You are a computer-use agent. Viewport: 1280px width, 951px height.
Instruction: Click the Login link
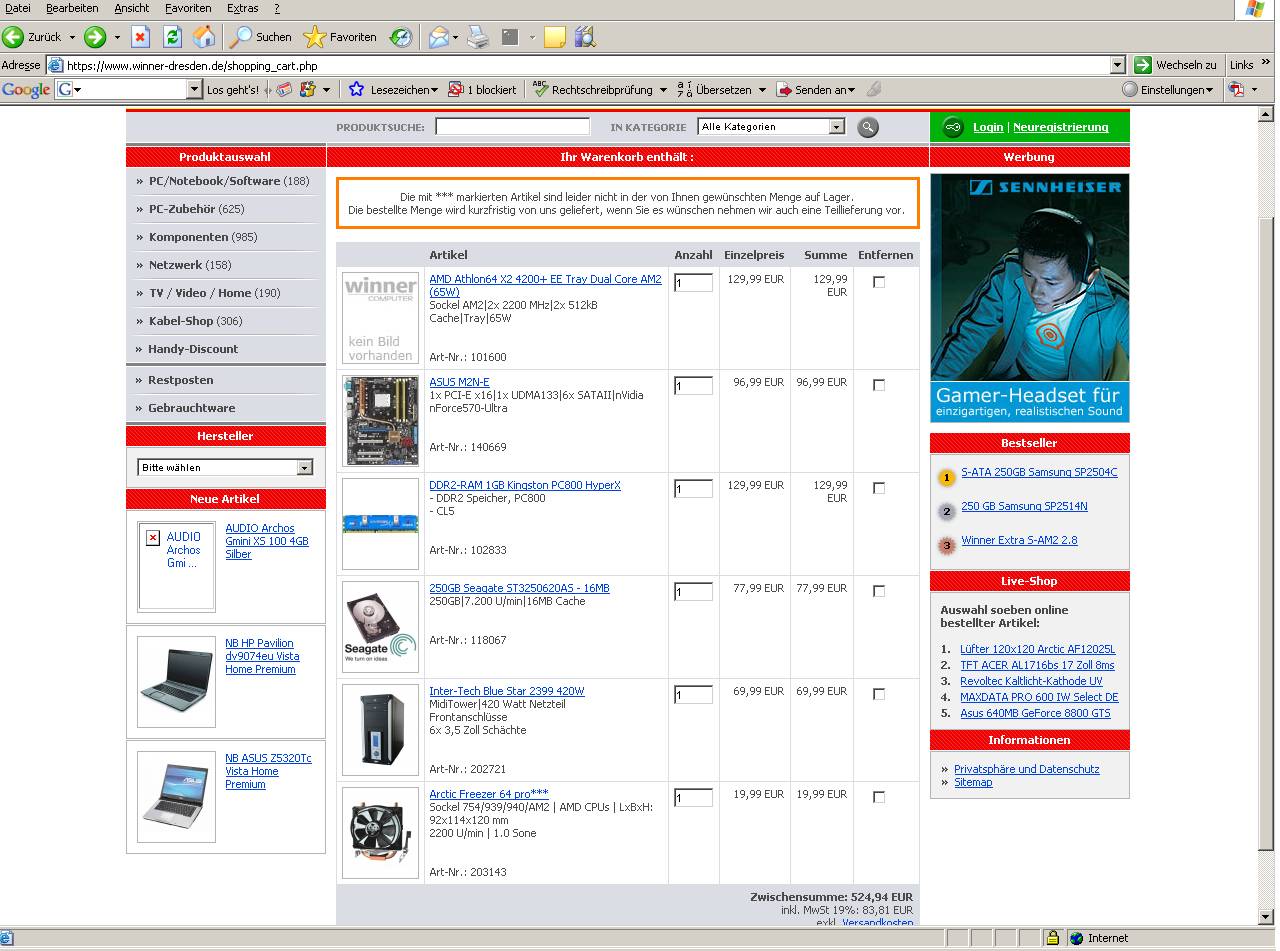(x=988, y=127)
